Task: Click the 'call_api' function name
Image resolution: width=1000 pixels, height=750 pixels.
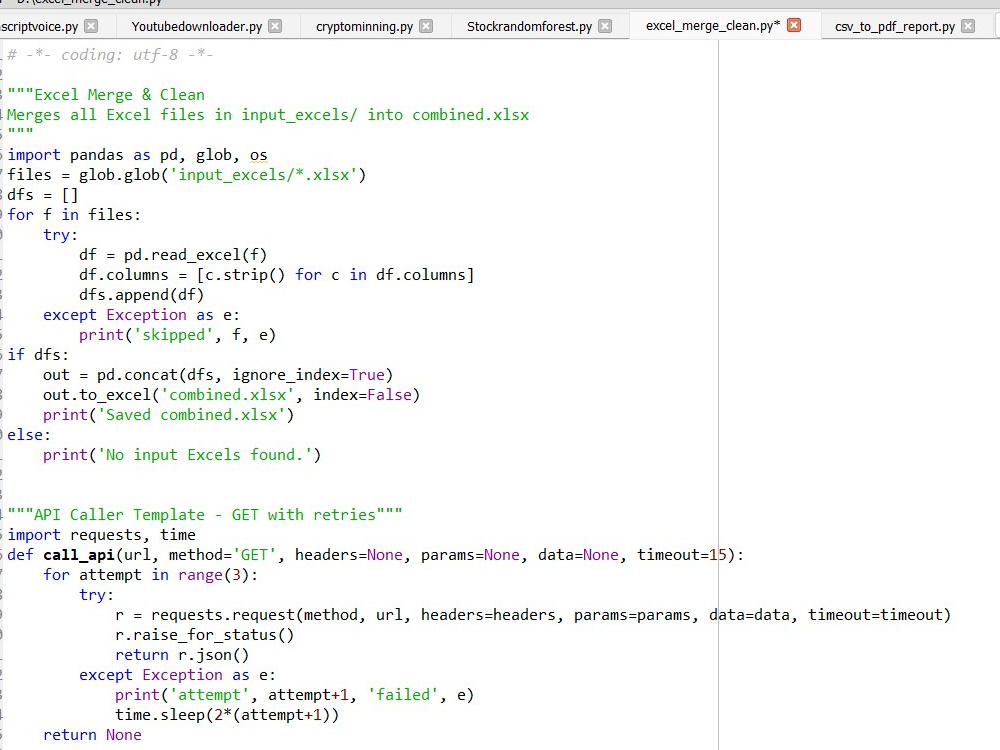Action: (78, 555)
